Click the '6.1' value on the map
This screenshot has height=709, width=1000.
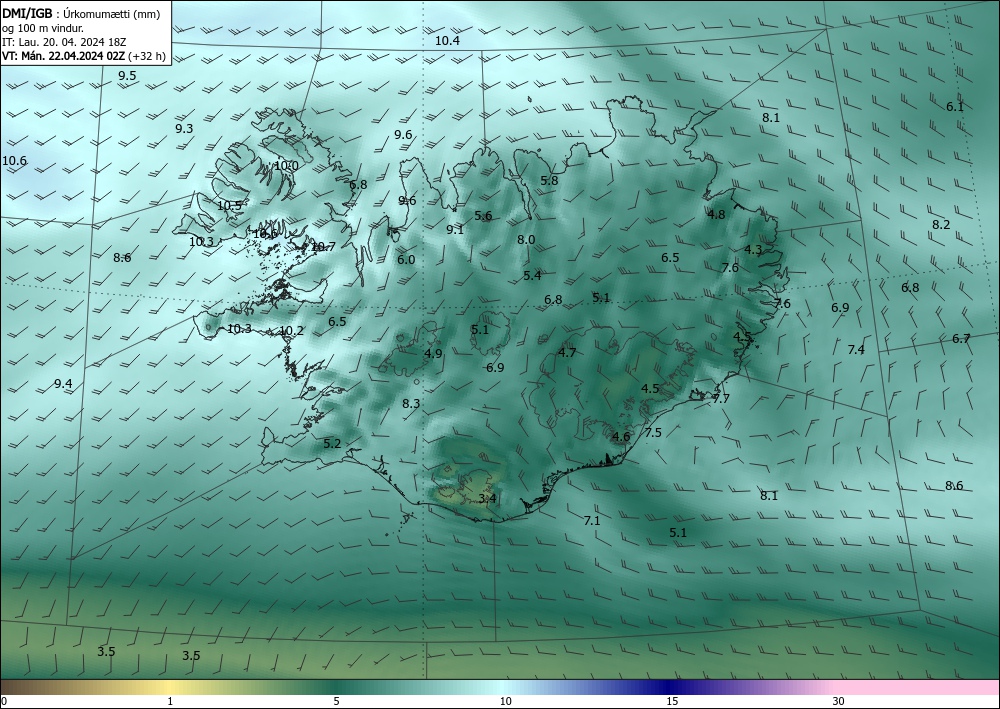pos(955,107)
